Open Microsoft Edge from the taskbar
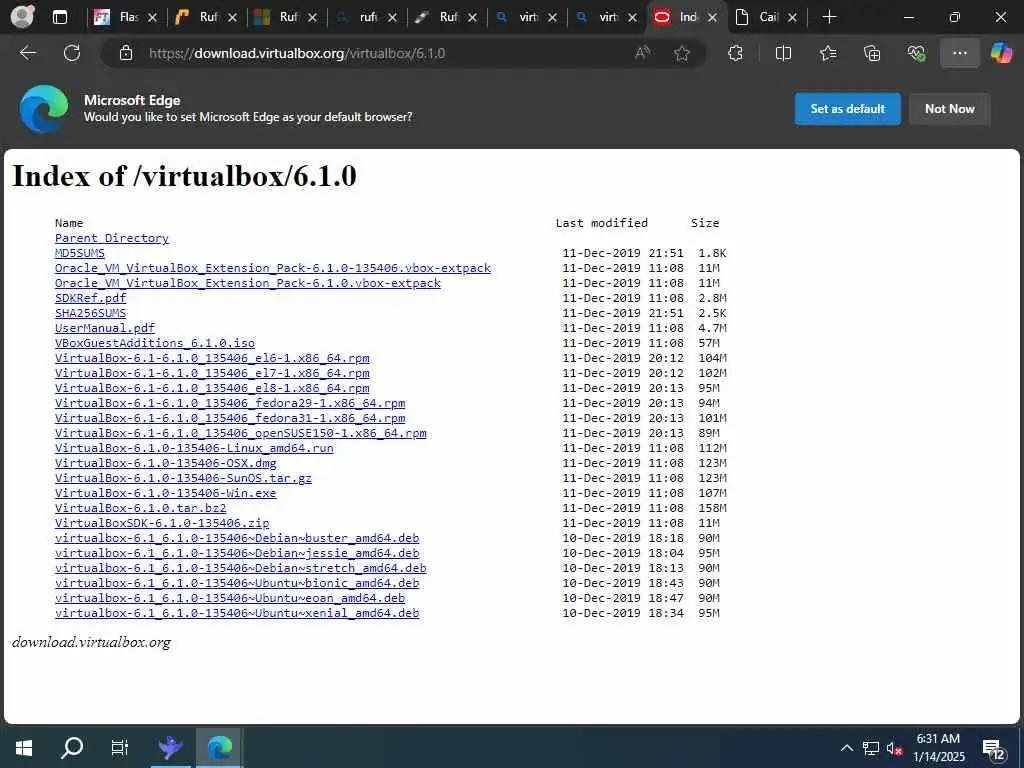1024x768 pixels. coord(219,747)
